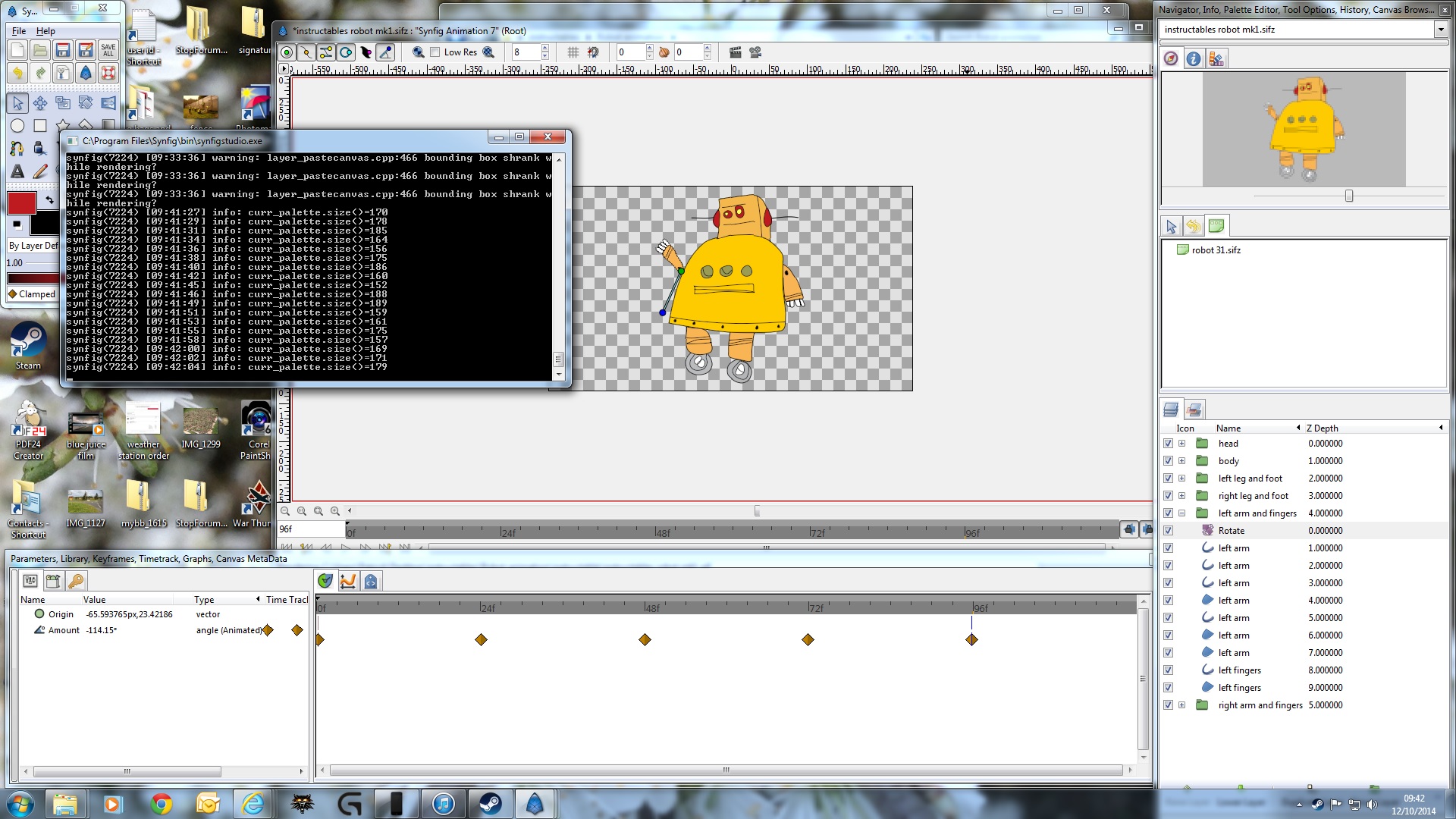Increase the quality value spinner
The width and height of the screenshot is (1456, 819).
pyautogui.click(x=544, y=49)
